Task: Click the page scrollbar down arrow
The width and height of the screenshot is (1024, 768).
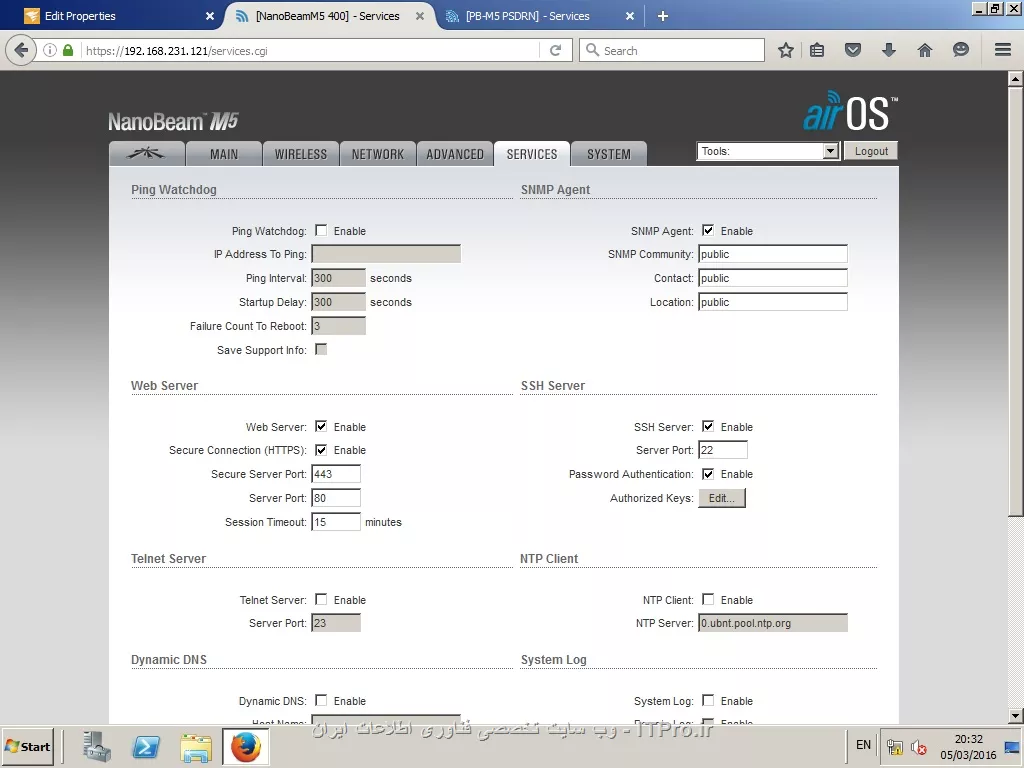Action: (x=1015, y=716)
